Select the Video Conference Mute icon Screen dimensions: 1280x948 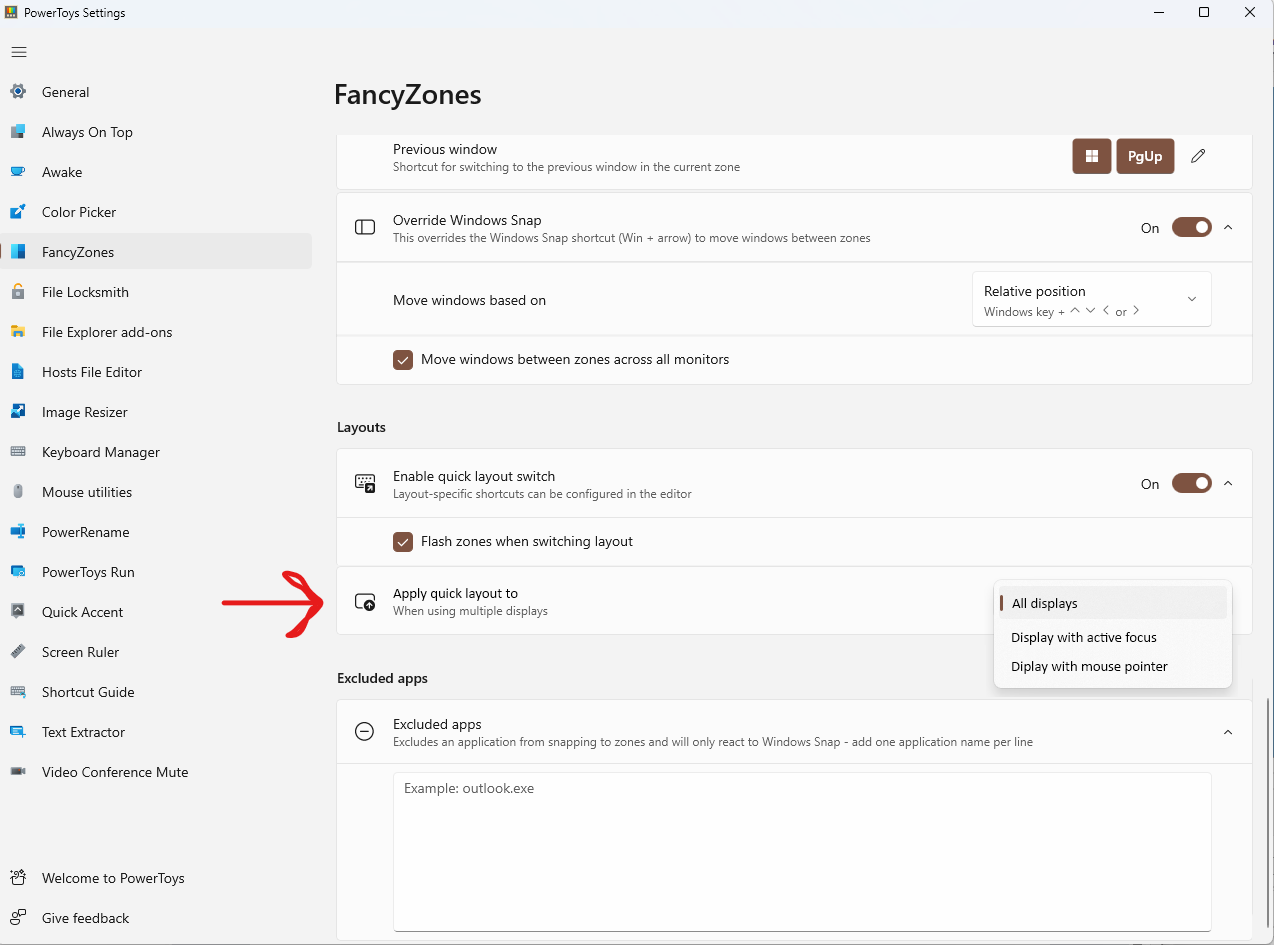coord(18,772)
